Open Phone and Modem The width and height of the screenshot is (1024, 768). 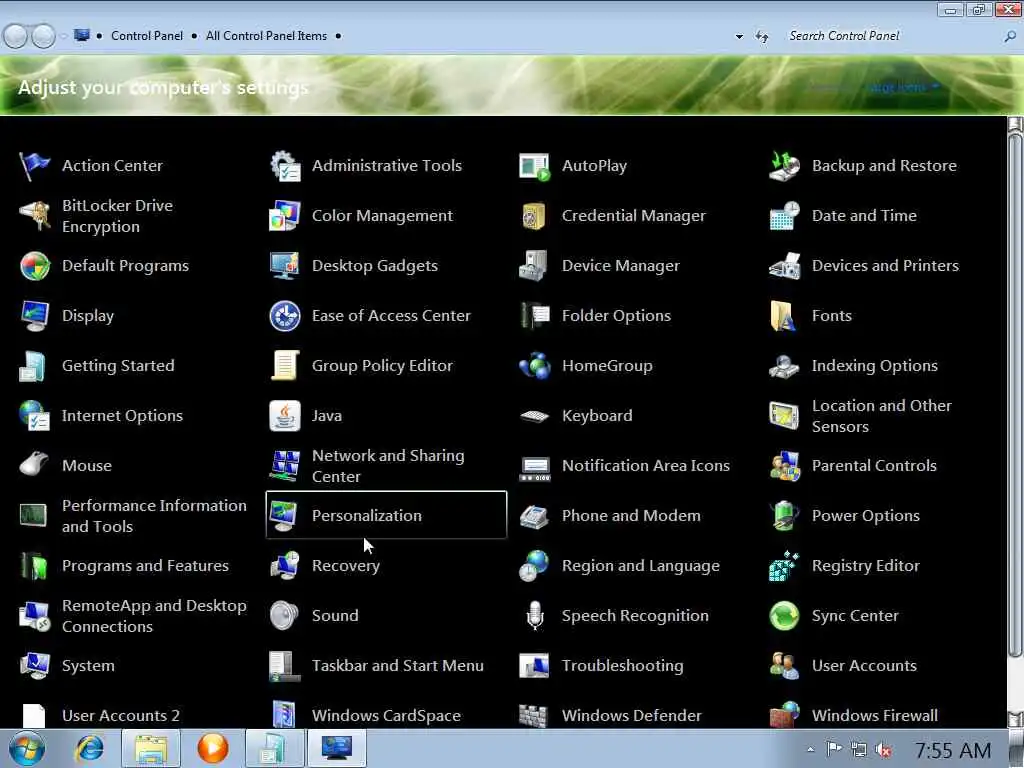tap(610, 516)
